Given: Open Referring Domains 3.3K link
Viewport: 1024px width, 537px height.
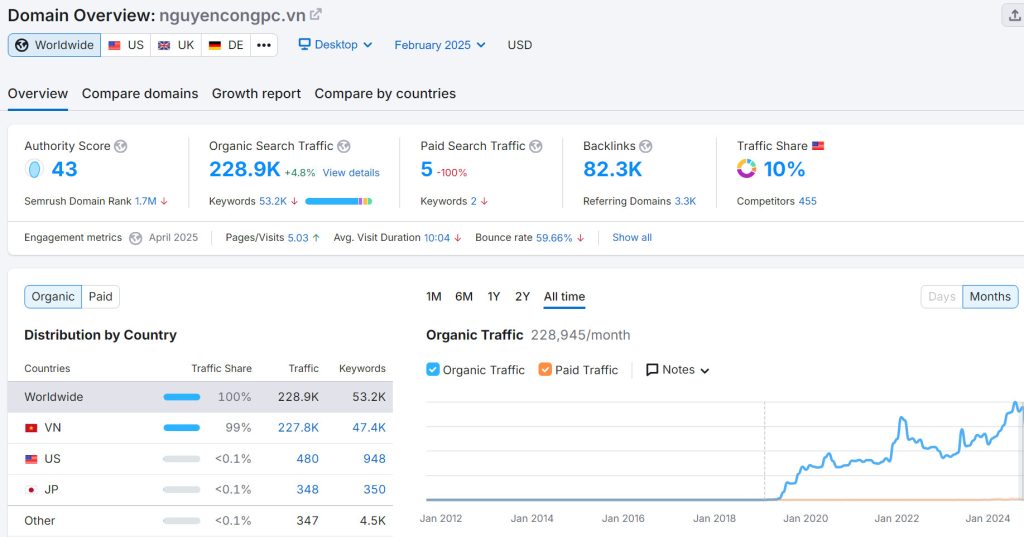Looking at the screenshot, I should [x=685, y=201].
